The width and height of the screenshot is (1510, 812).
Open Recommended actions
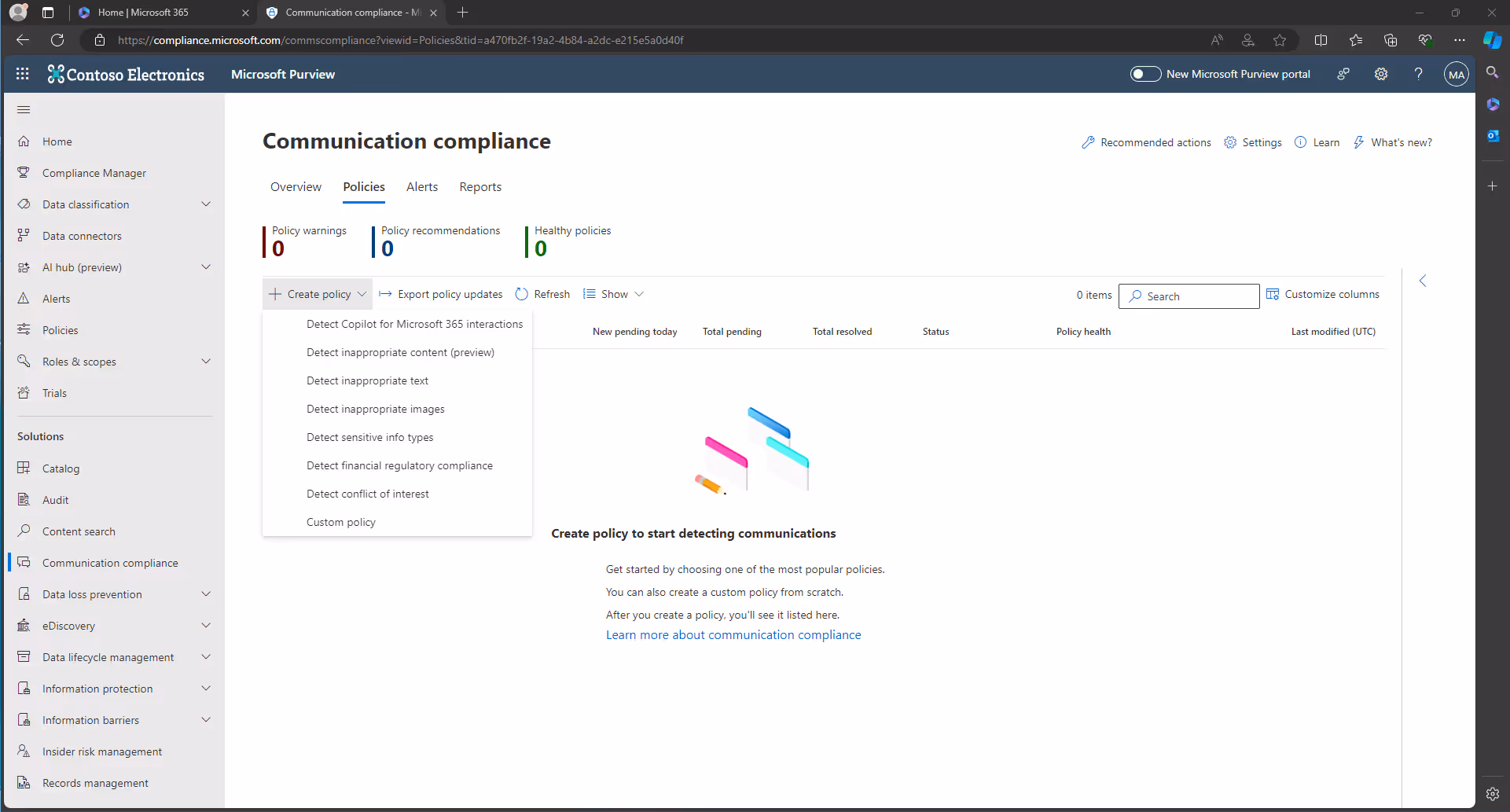point(1146,142)
